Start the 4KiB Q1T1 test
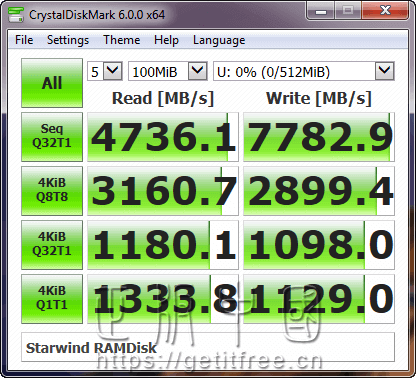The height and width of the screenshot is (378, 416). (x=52, y=299)
